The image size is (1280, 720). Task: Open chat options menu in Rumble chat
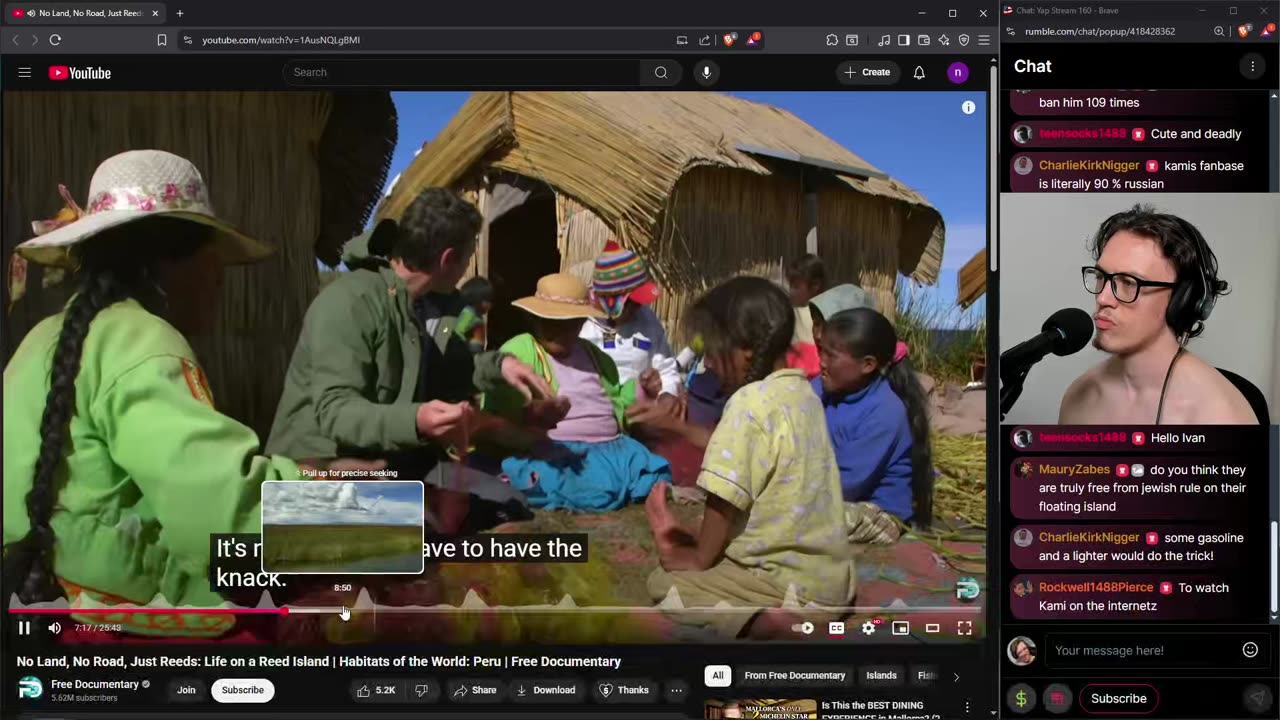pyautogui.click(x=1252, y=66)
